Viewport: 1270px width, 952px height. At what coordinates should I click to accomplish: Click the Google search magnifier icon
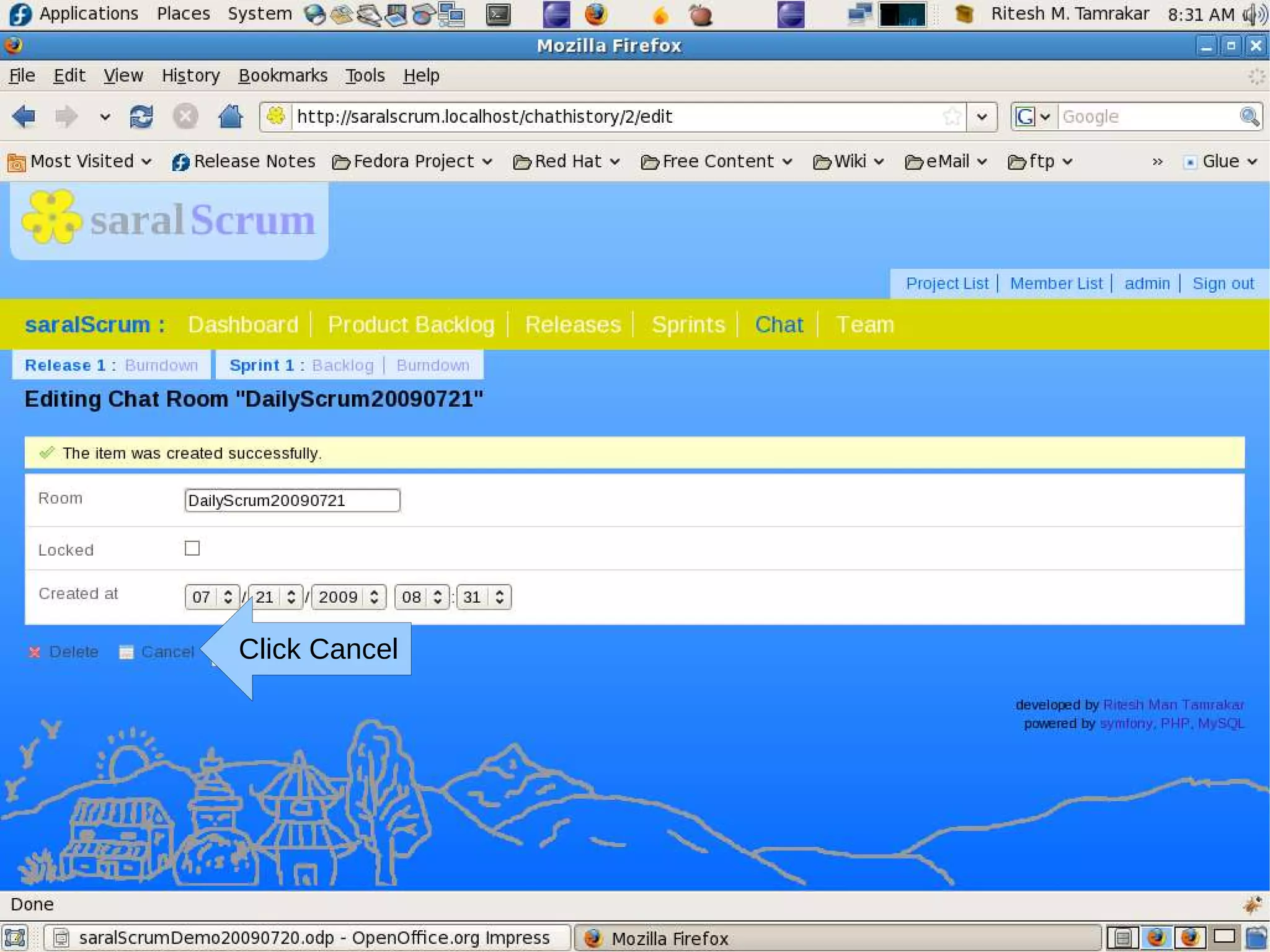1249,117
